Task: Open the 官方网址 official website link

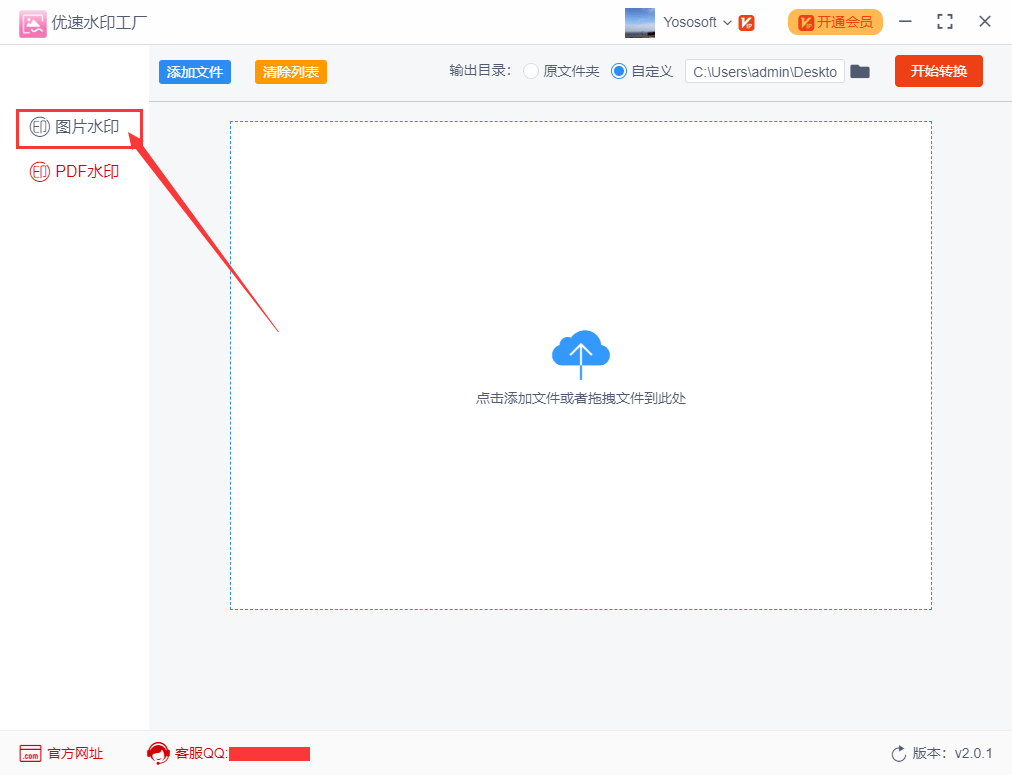Action: pos(61,753)
